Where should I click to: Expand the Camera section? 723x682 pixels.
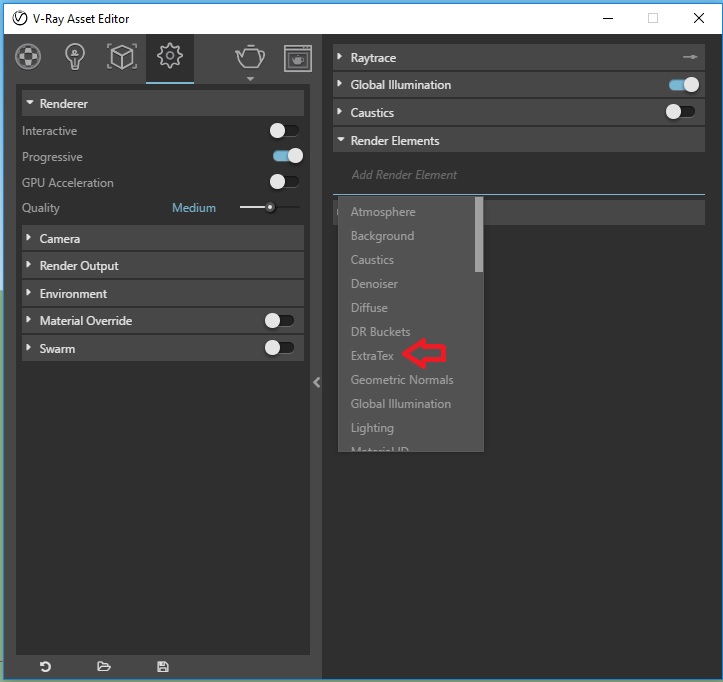[163, 238]
